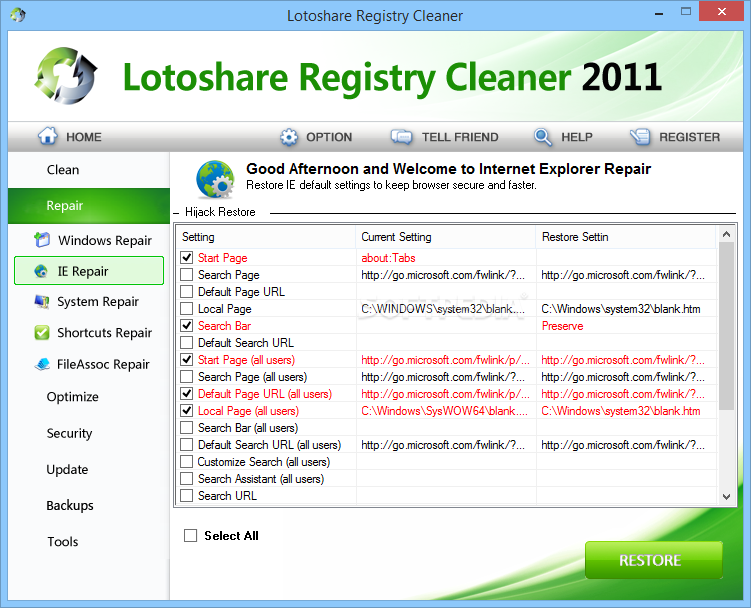Click the Setting column header
The image size is (751, 608).
[266, 237]
